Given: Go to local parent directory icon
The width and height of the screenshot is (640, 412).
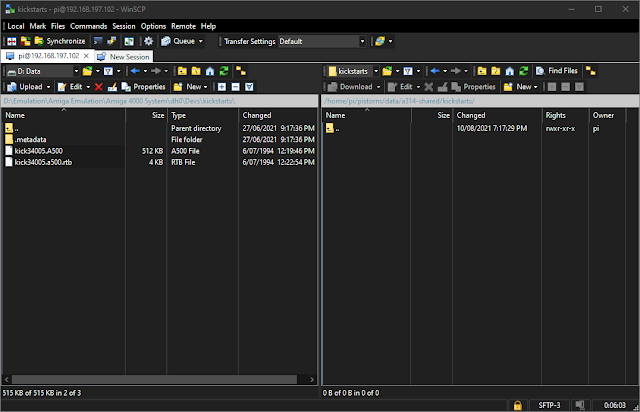Looking at the screenshot, I should click(x=182, y=71).
